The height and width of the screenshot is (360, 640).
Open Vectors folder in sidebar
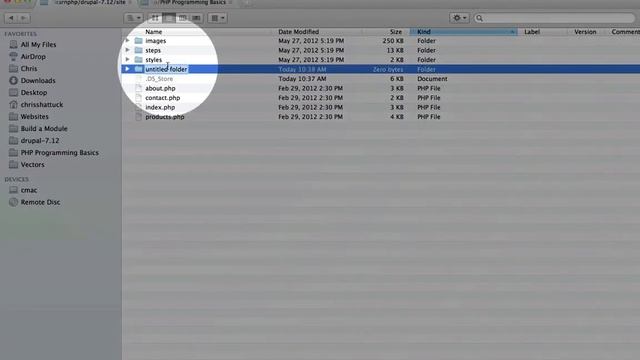point(32,164)
